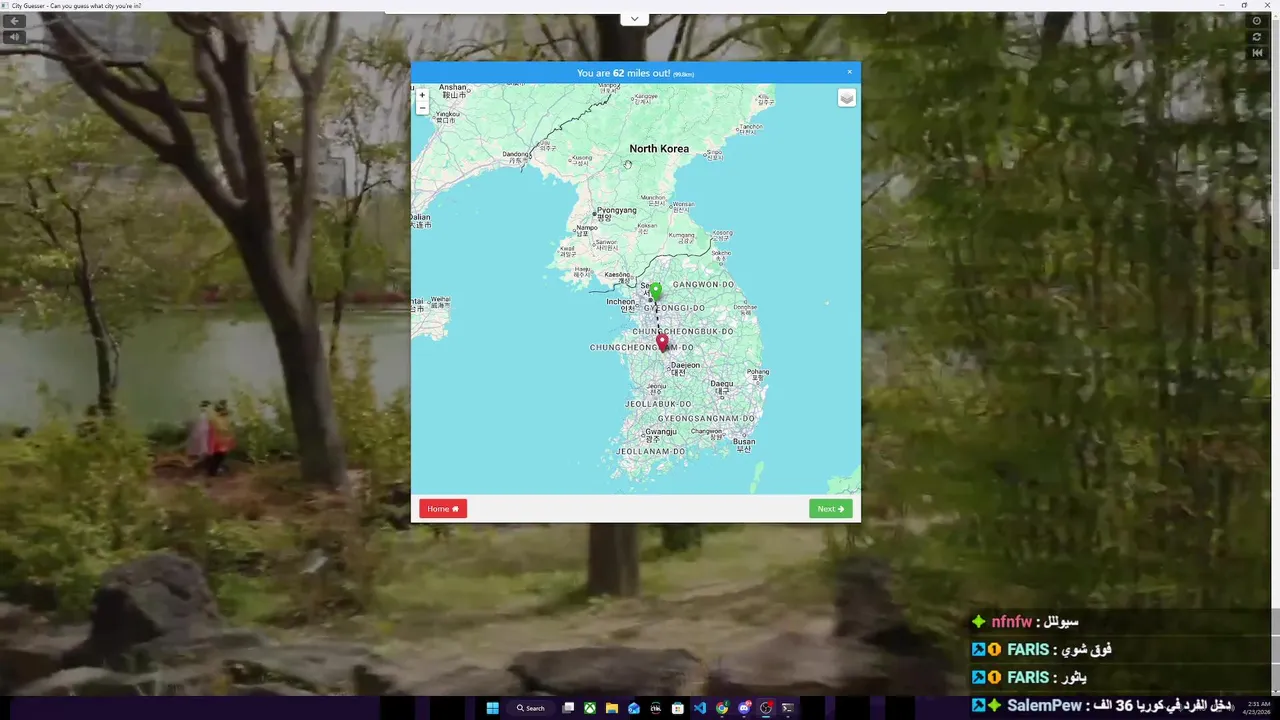
Task: Click the SalemPew chat username
Action: coord(1045,705)
